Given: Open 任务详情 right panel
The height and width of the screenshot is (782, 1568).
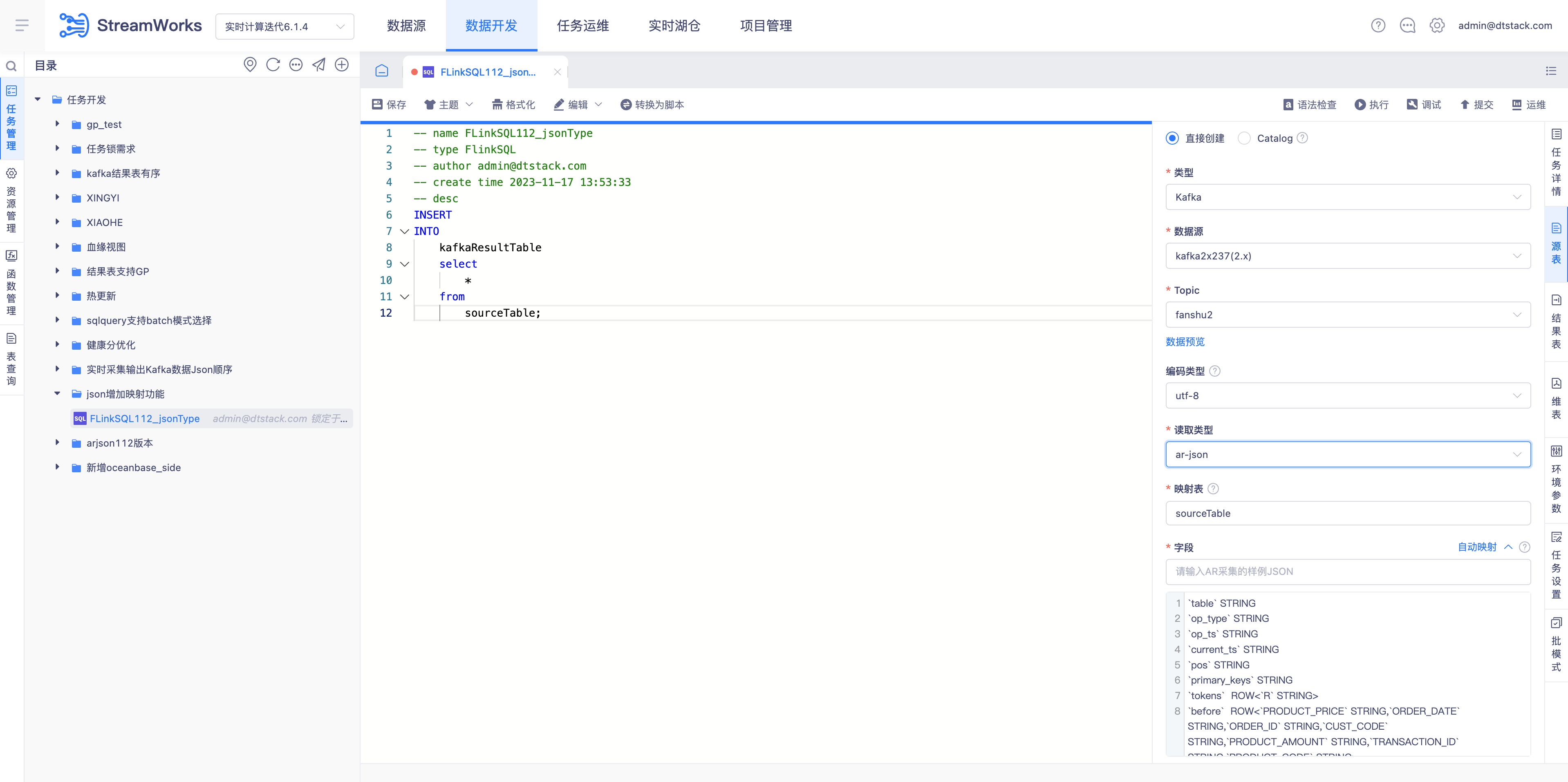Looking at the screenshot, I should pos(1557,163).
